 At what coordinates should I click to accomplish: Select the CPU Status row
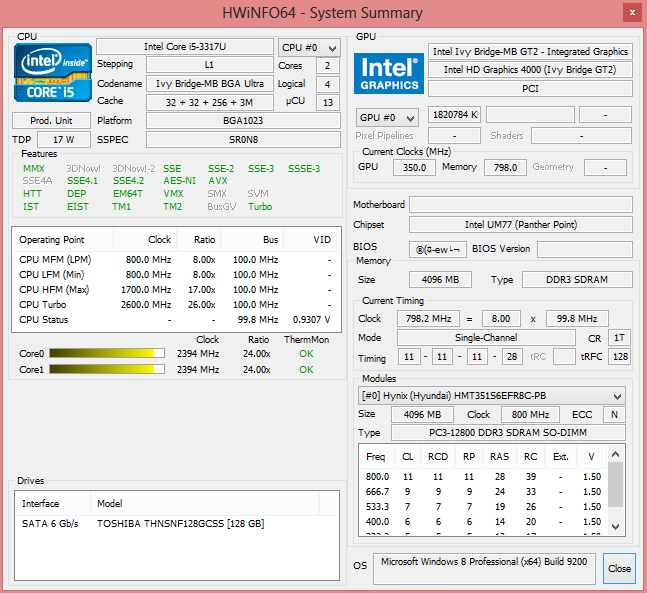click(x=175, y=319)
